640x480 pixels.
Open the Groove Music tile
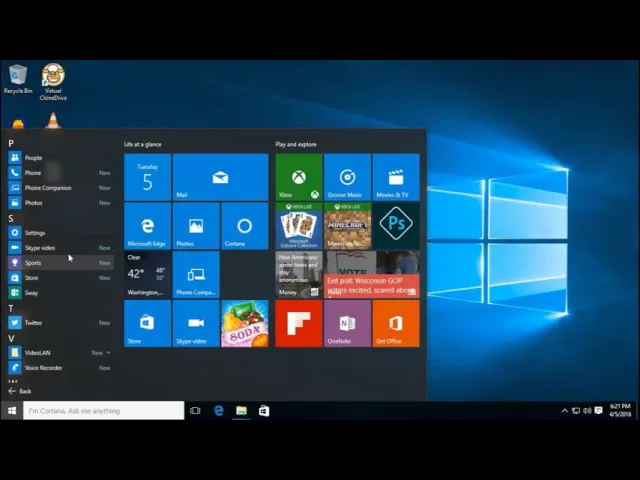[347, 177]
